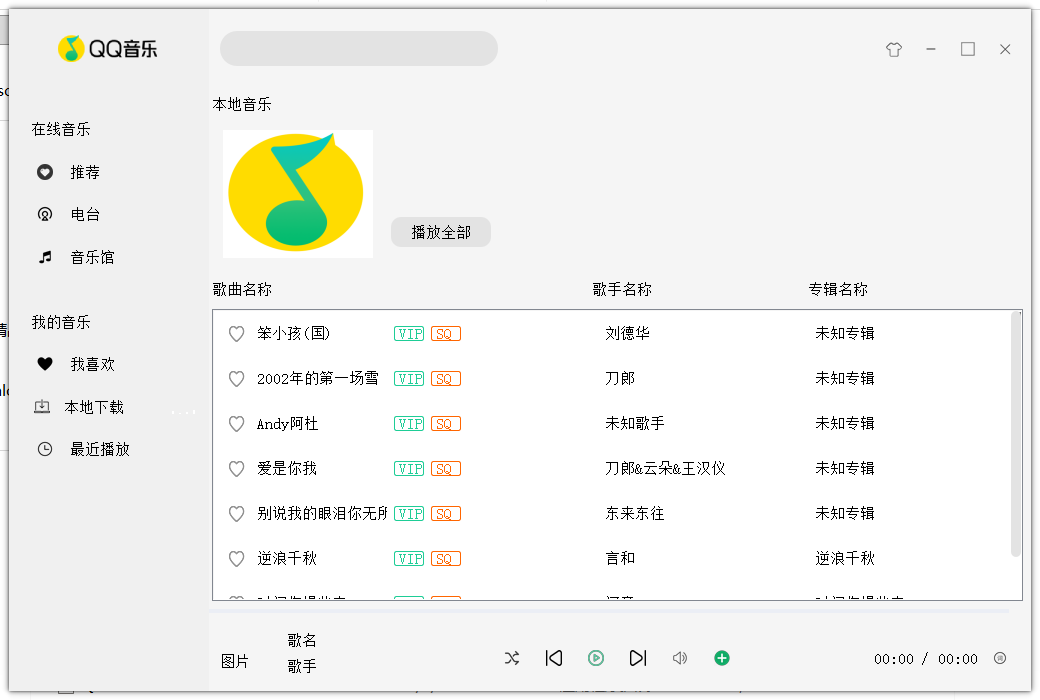This screenshot has width=1040, height=700.
Task: View the 最近播放 history
Action: pyautogui.click(x=99, y=449)
